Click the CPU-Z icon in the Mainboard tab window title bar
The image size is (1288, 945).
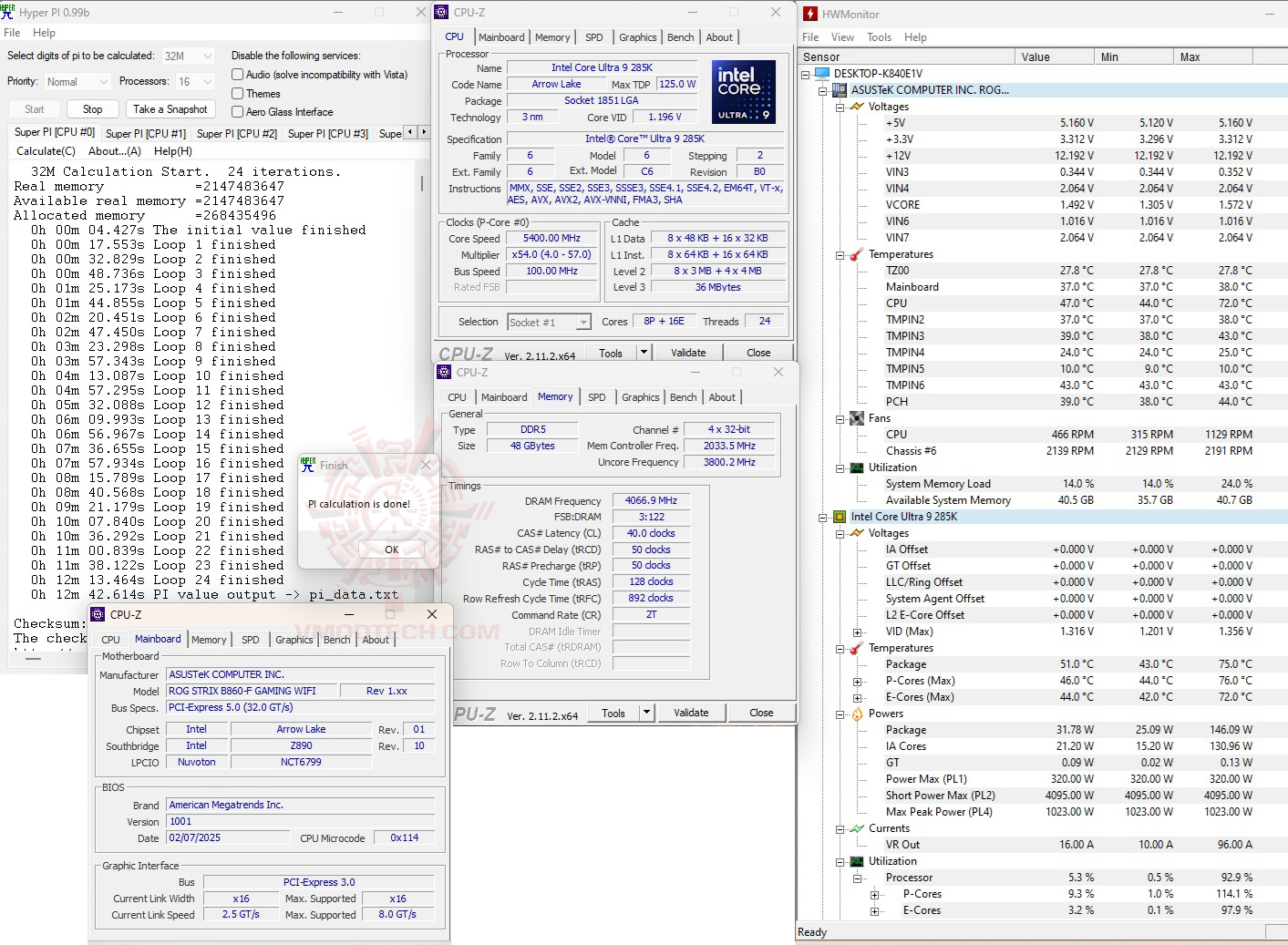(98, 614)
